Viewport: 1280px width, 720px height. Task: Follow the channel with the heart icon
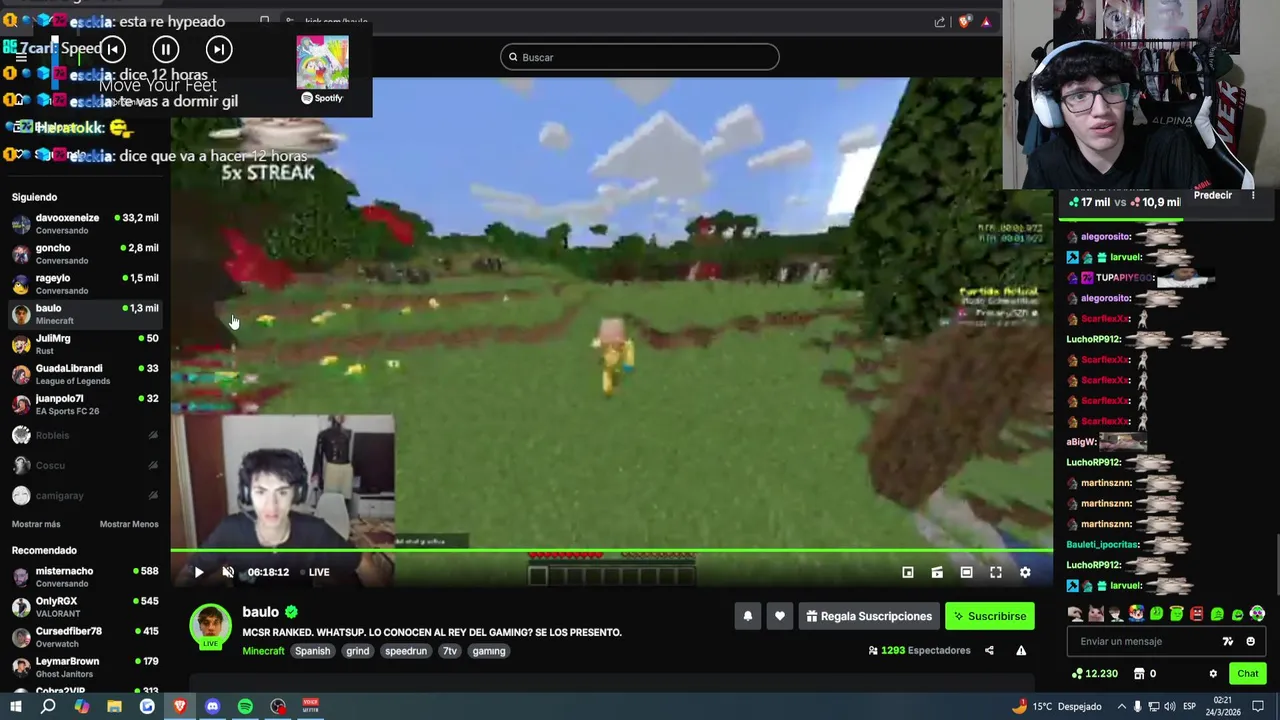tap(779, 616)
